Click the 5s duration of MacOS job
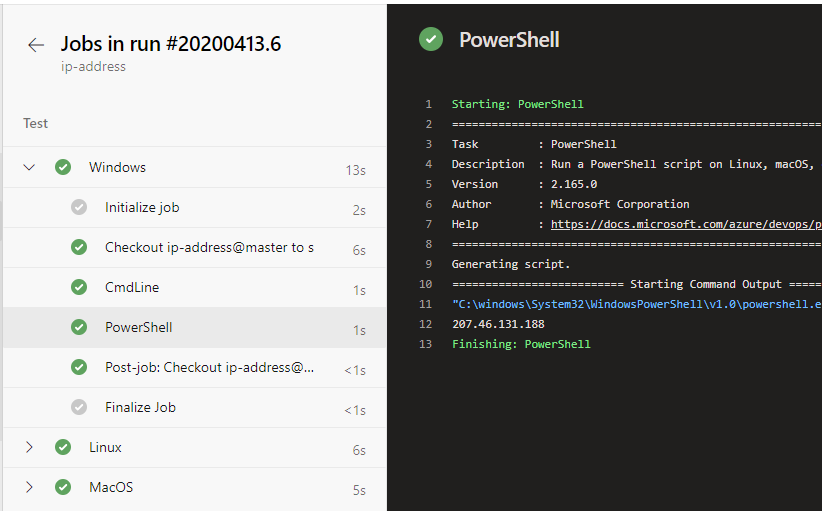This screenshot has width=822, height=511. [359, 490]
